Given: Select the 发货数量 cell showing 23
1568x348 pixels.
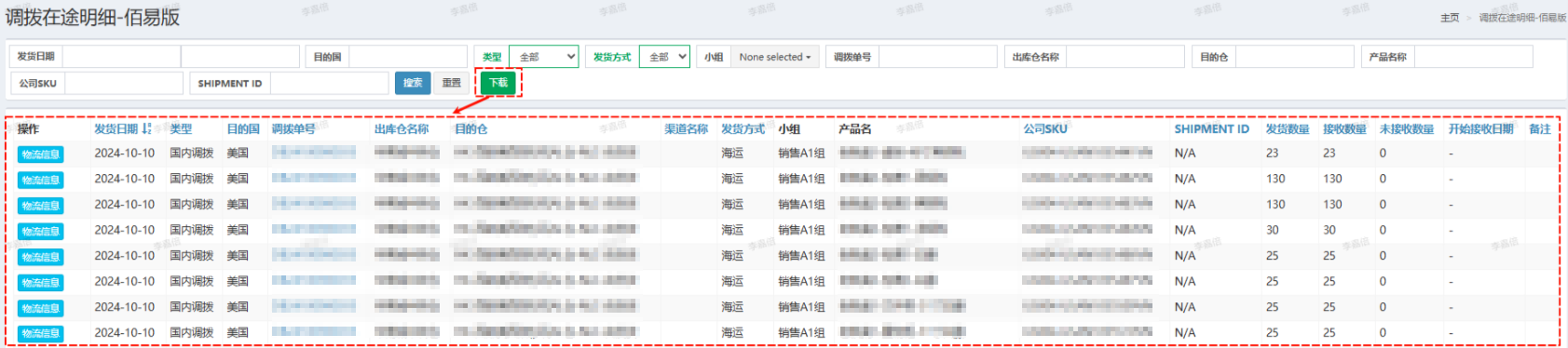Looking at the screenshot, I should tap(1272, 154).
